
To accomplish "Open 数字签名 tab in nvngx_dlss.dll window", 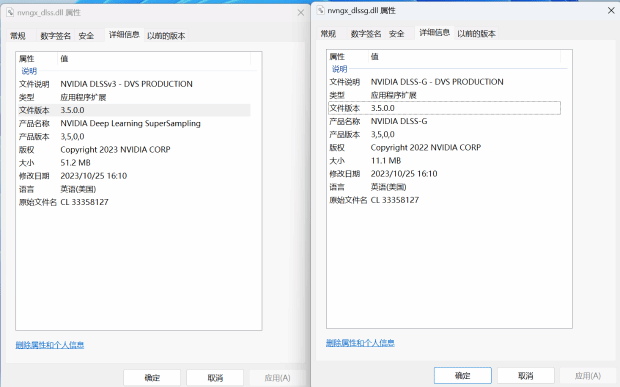I will pyautogui.click(x=55, y=36).
